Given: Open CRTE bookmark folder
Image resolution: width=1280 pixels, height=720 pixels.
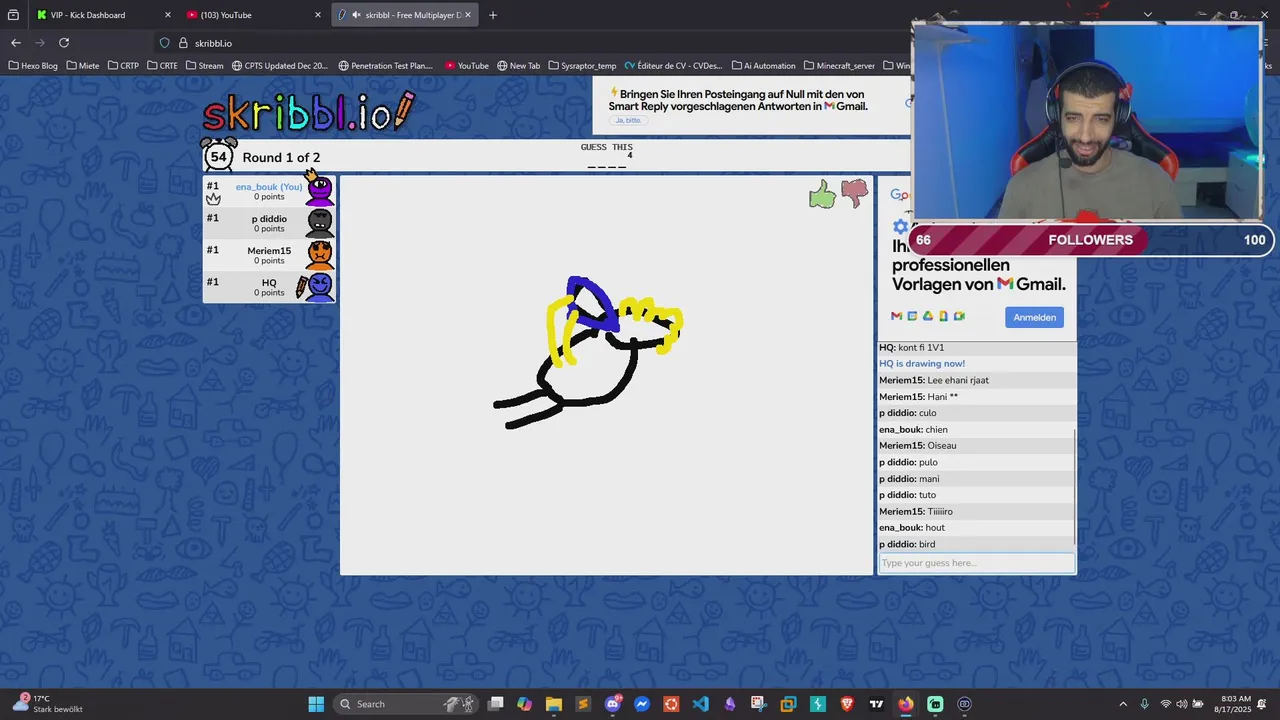Looking at the screenshot, I should click(x=162, y=66).
